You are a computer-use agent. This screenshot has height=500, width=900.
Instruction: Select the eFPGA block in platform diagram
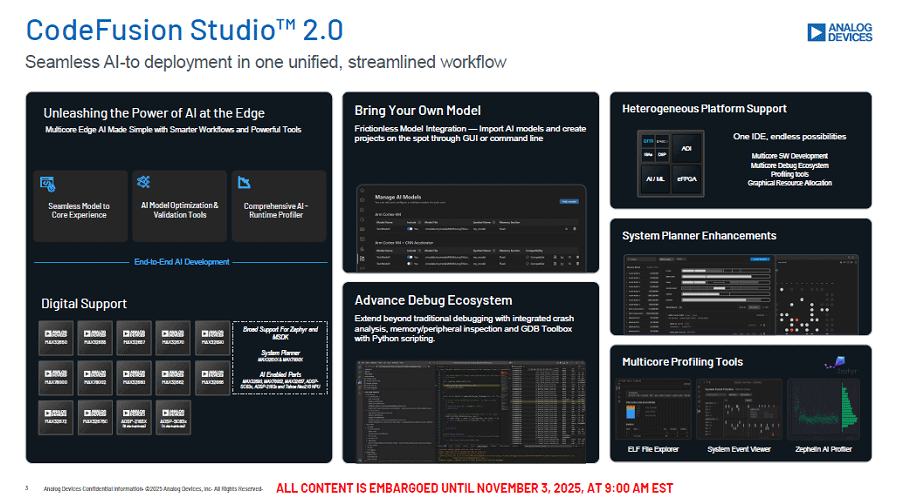point(686,178)
